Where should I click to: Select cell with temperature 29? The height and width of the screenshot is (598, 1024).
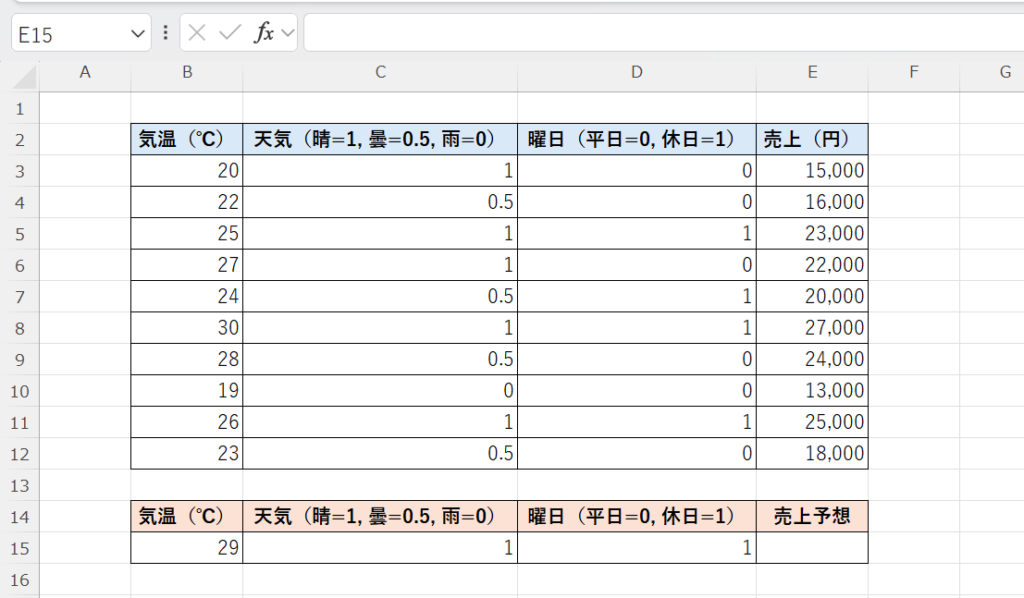point(186,548)
